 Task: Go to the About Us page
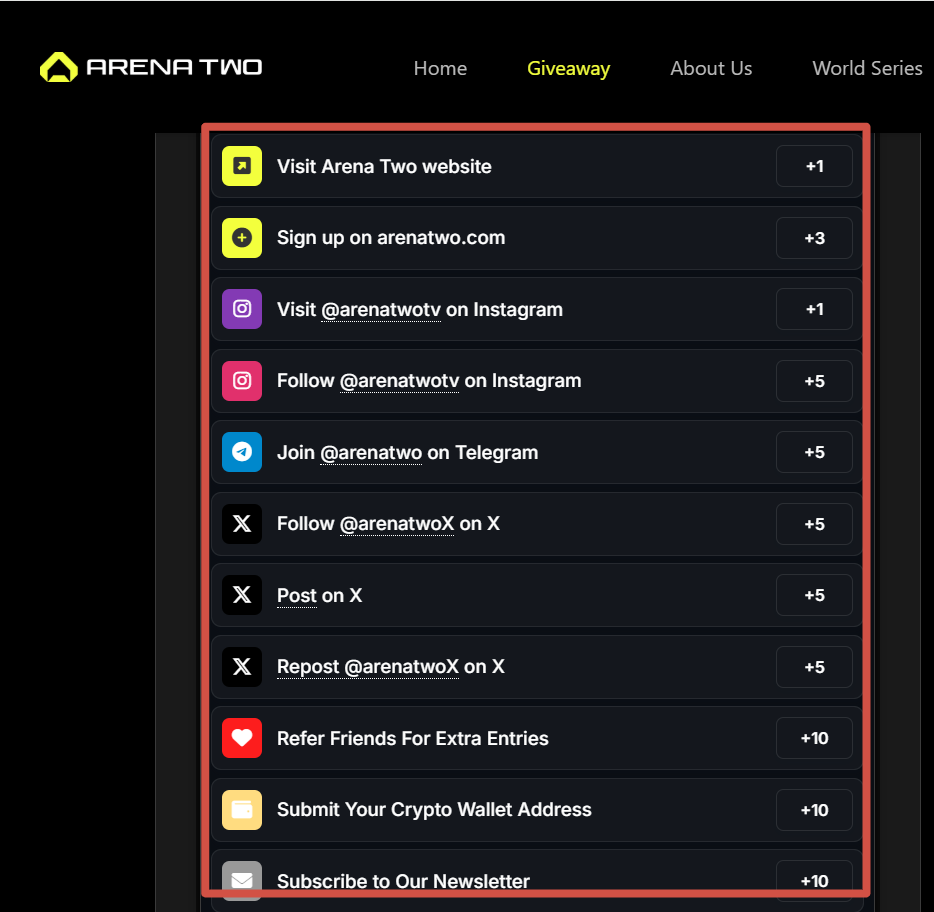pos(711,69)
